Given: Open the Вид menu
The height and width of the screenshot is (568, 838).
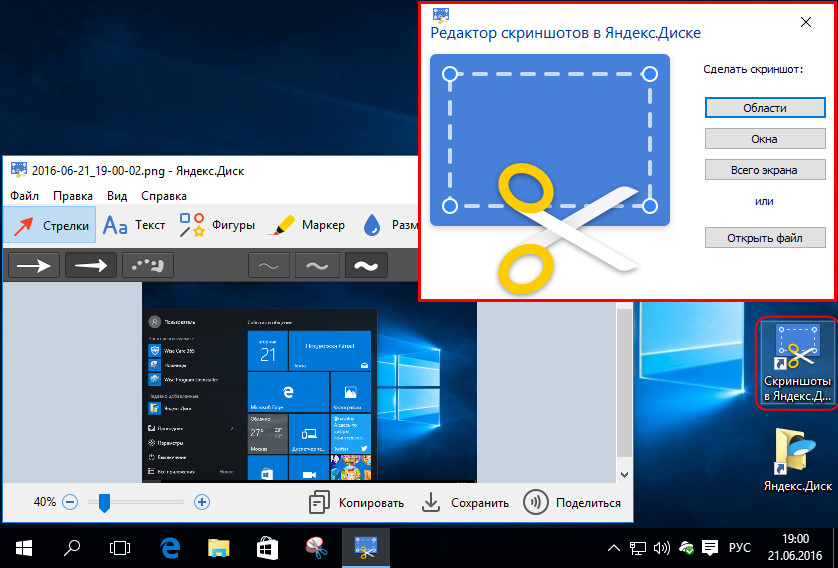Looking at the screenshot, I should (117, 196).
